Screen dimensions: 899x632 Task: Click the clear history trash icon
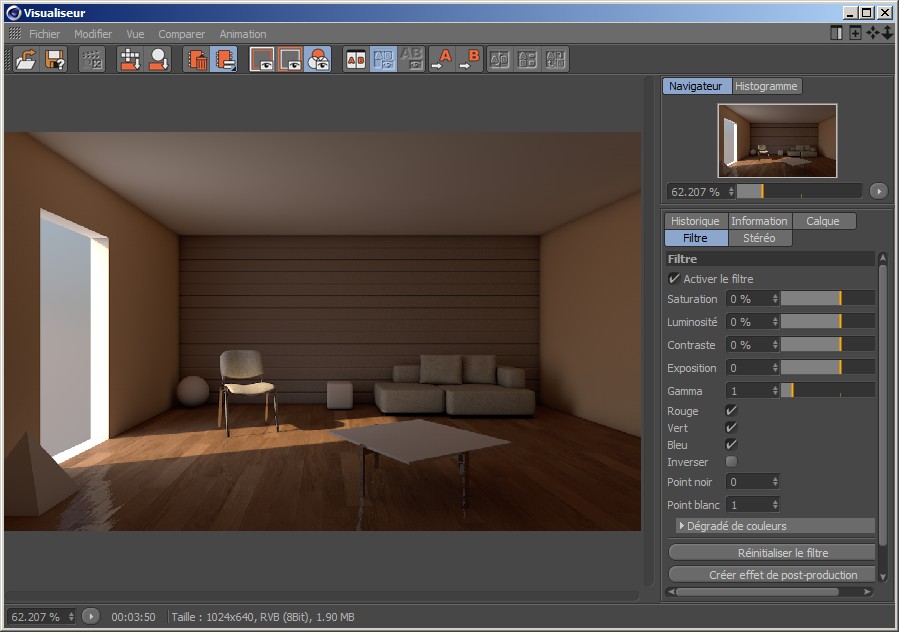click(197, 59)
